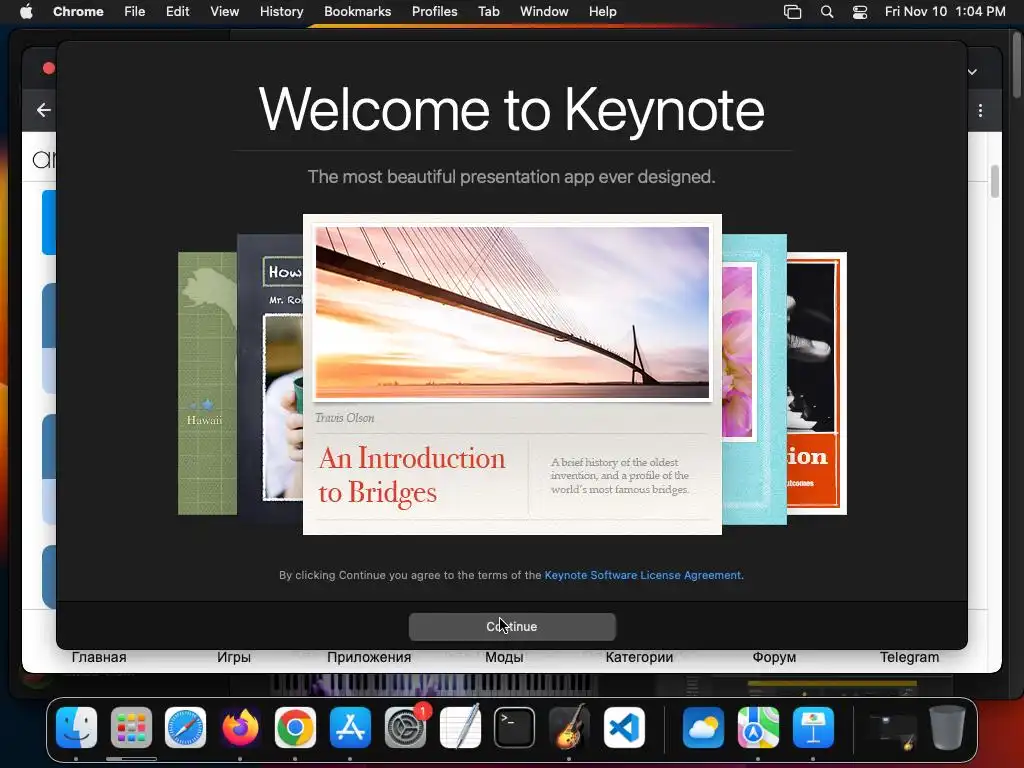Open the Категории tab on the webpage
Viewport: 1024px width, 768px height.
tap(639, 658)
